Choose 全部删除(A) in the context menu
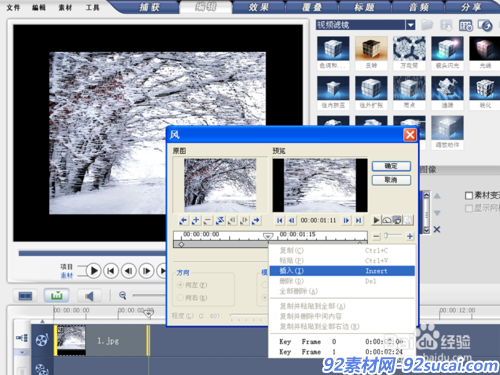The image size is (500, 375). [342, 291]
